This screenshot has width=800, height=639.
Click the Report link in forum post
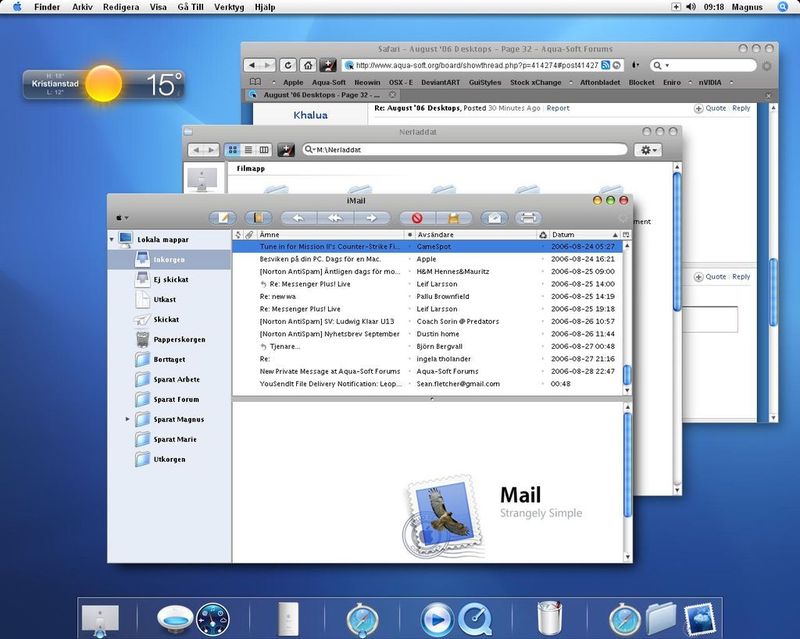click(558, 108)
